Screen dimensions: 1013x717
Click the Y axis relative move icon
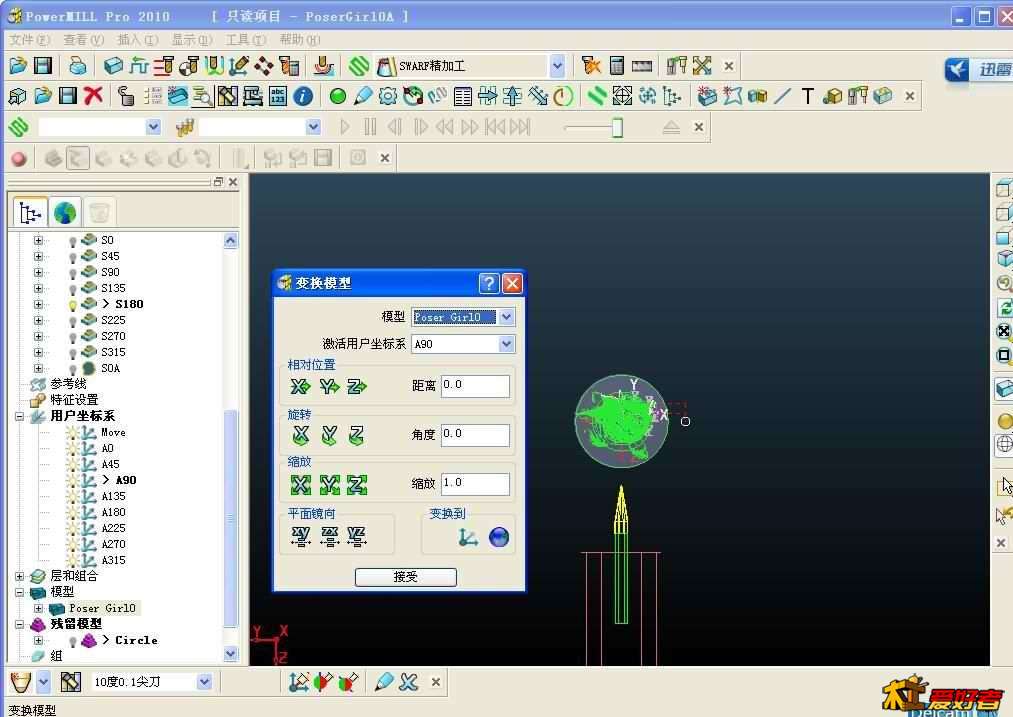point(329,386)
